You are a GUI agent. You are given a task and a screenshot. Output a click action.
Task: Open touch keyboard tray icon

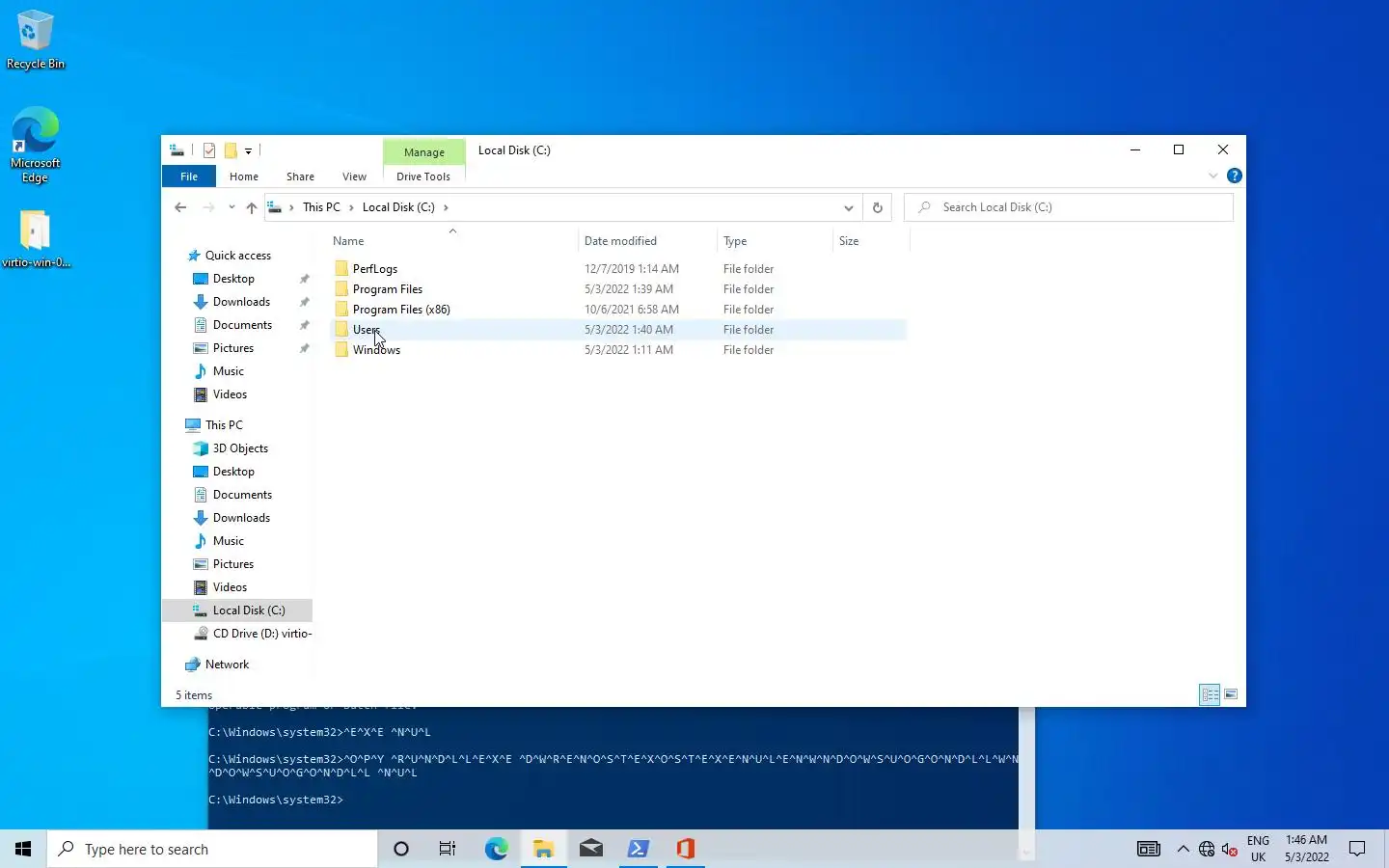point(1148,849)
